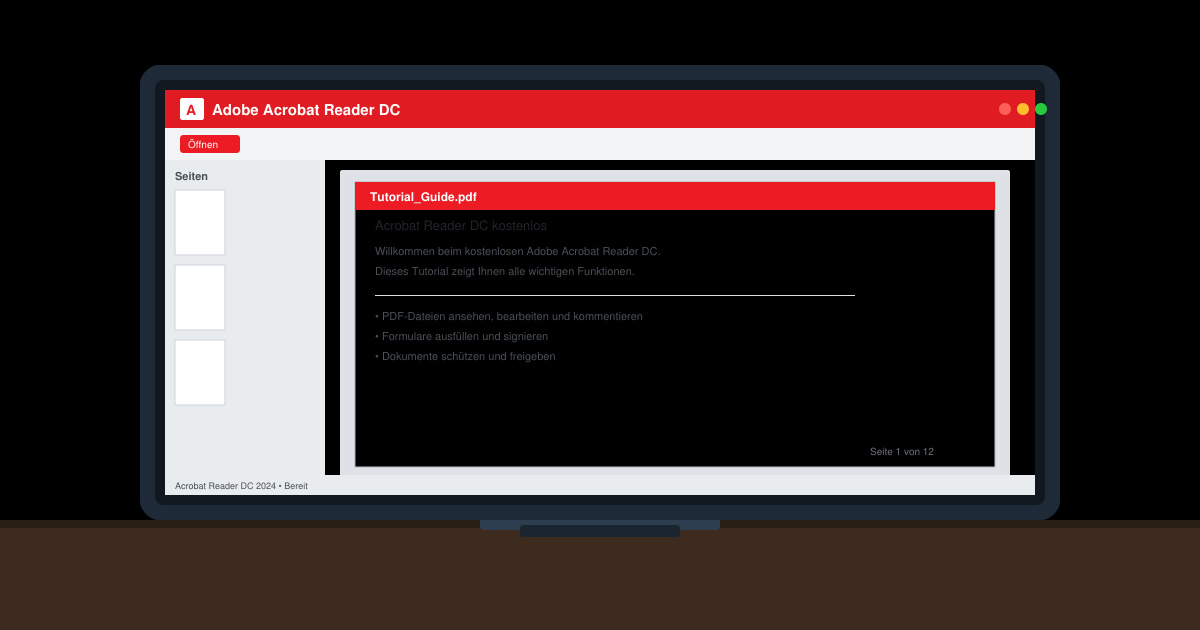Image resolution: width=1200 pixels, height=630 pixels.
Task: Click the line 'Willkommen beim kostenlosen Adobe Acrobat Reader DC.'
Action: [518, 251]
